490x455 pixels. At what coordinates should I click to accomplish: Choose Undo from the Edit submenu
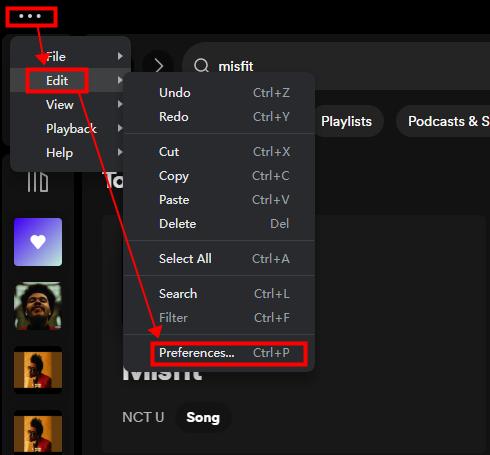click(x=219, y=93)
